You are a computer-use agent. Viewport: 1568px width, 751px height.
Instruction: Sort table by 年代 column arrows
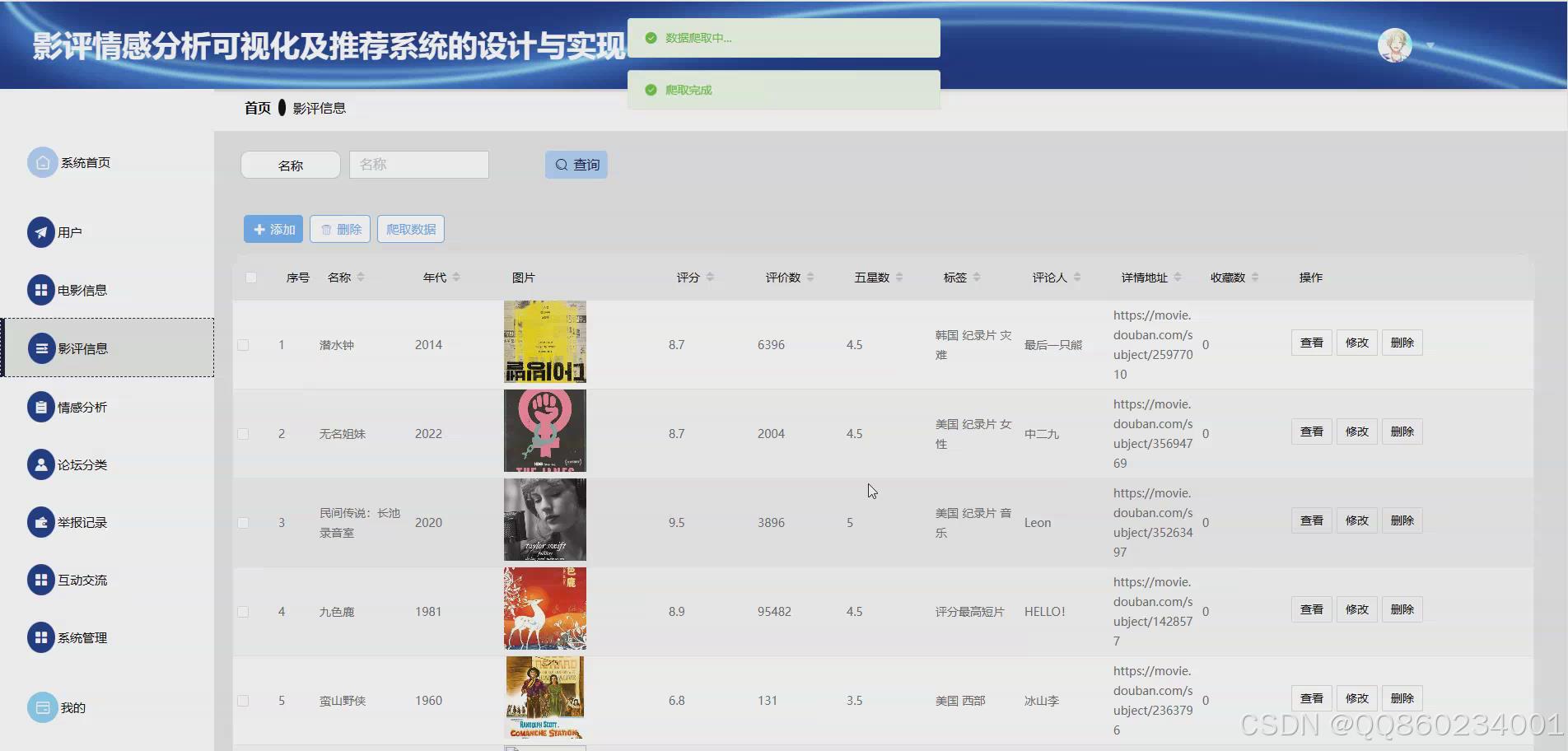(x=456, y=278)
